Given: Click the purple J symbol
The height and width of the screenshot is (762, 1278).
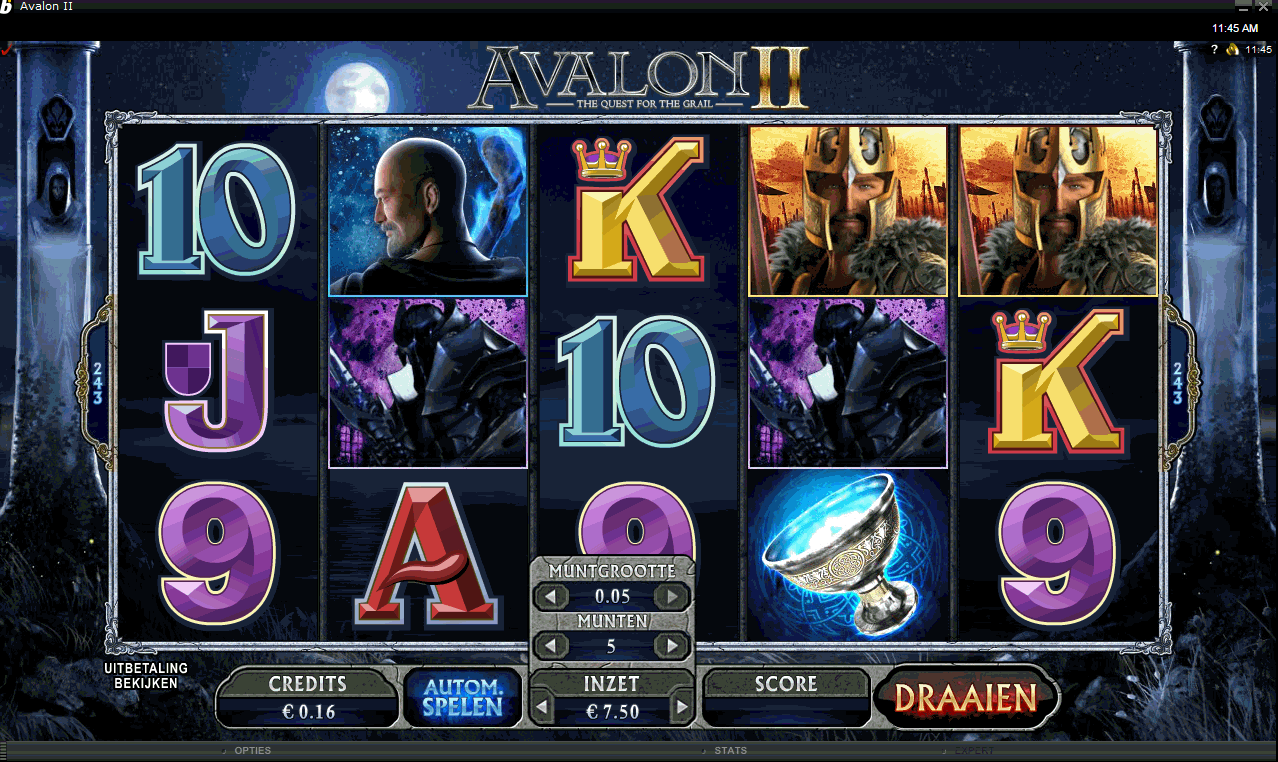Looking at the screenshot, I should point(217,382).
